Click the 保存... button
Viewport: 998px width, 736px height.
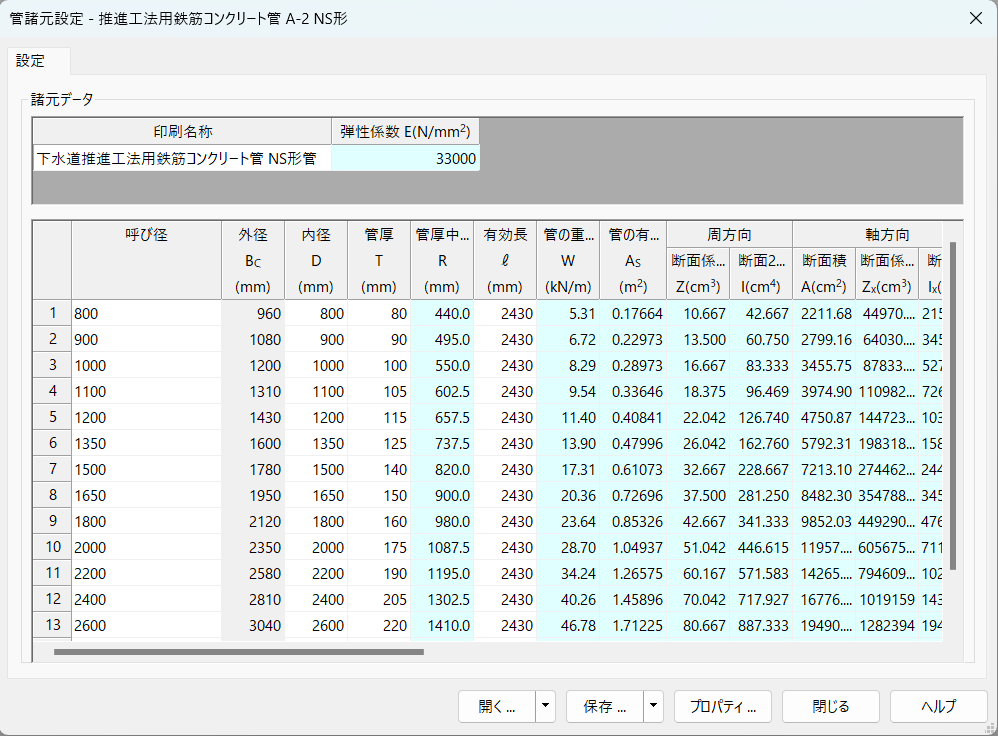604,706
